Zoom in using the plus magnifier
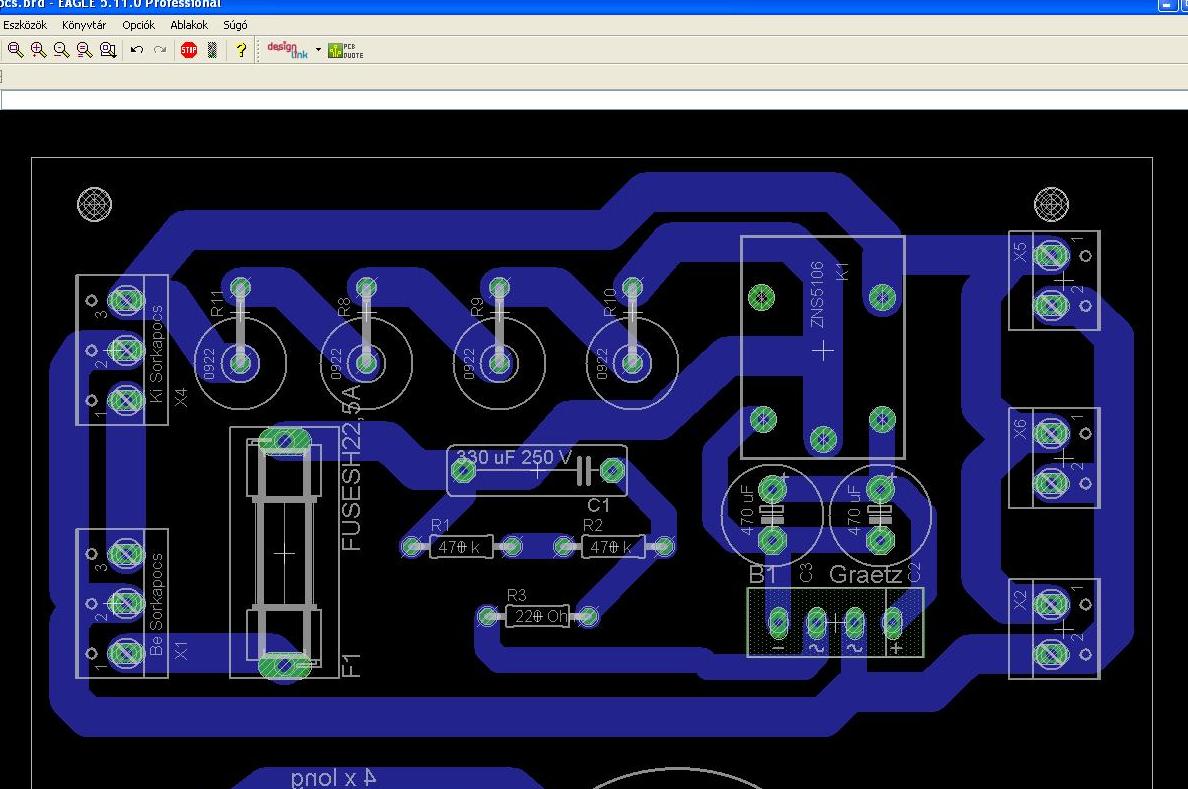 click(38, 49)
